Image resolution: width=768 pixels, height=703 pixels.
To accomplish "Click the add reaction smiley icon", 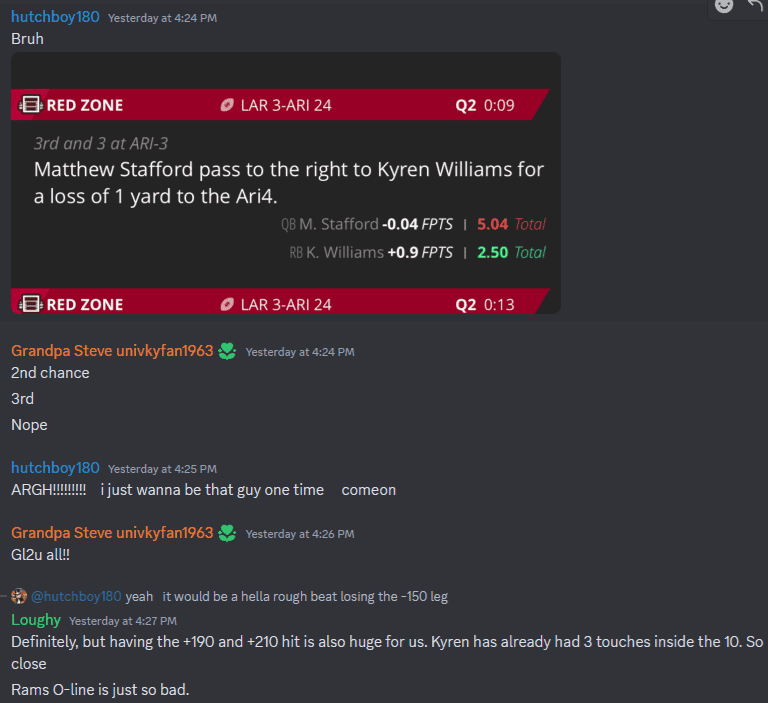I will (723, 6).
